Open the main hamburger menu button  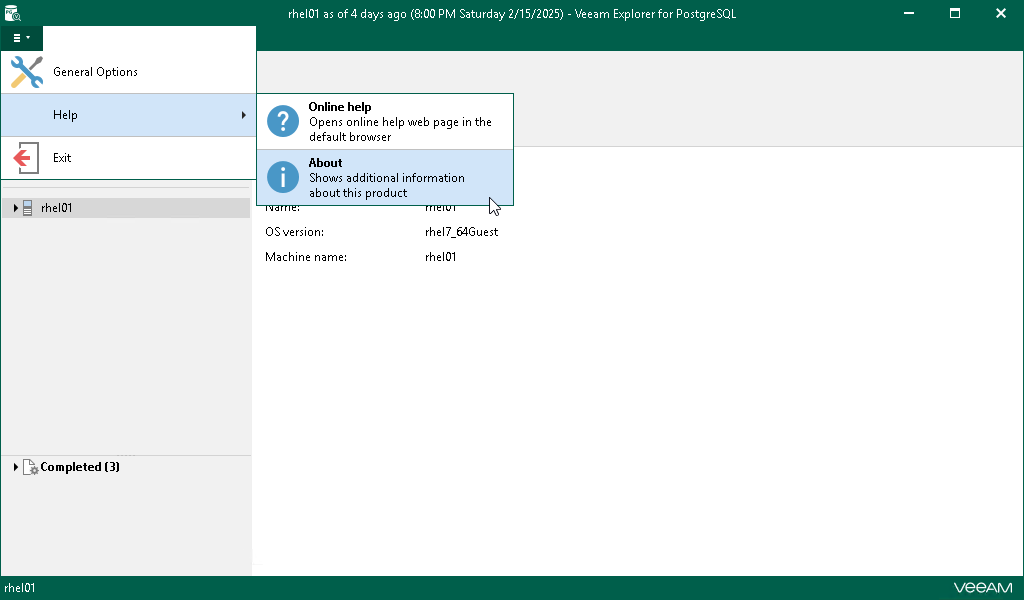pos(22,38)
